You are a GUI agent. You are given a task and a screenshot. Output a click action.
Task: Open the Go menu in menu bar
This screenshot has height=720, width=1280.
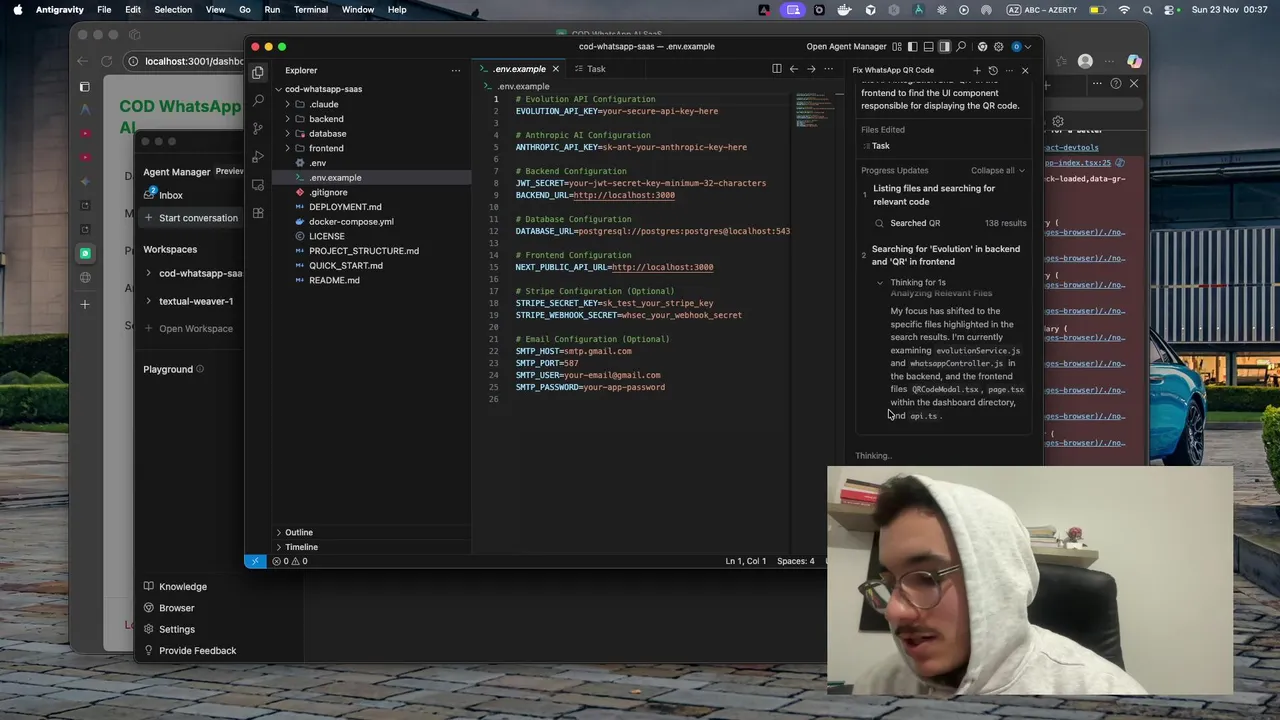pos(245,10)
